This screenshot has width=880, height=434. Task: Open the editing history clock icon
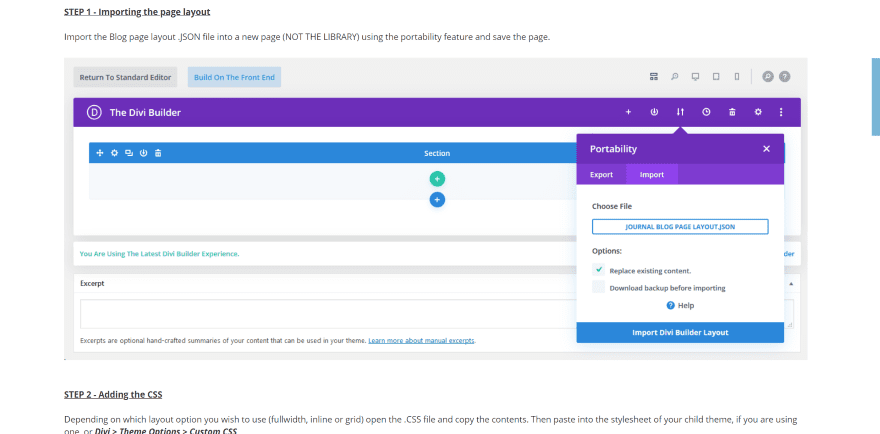pos(706,112)
